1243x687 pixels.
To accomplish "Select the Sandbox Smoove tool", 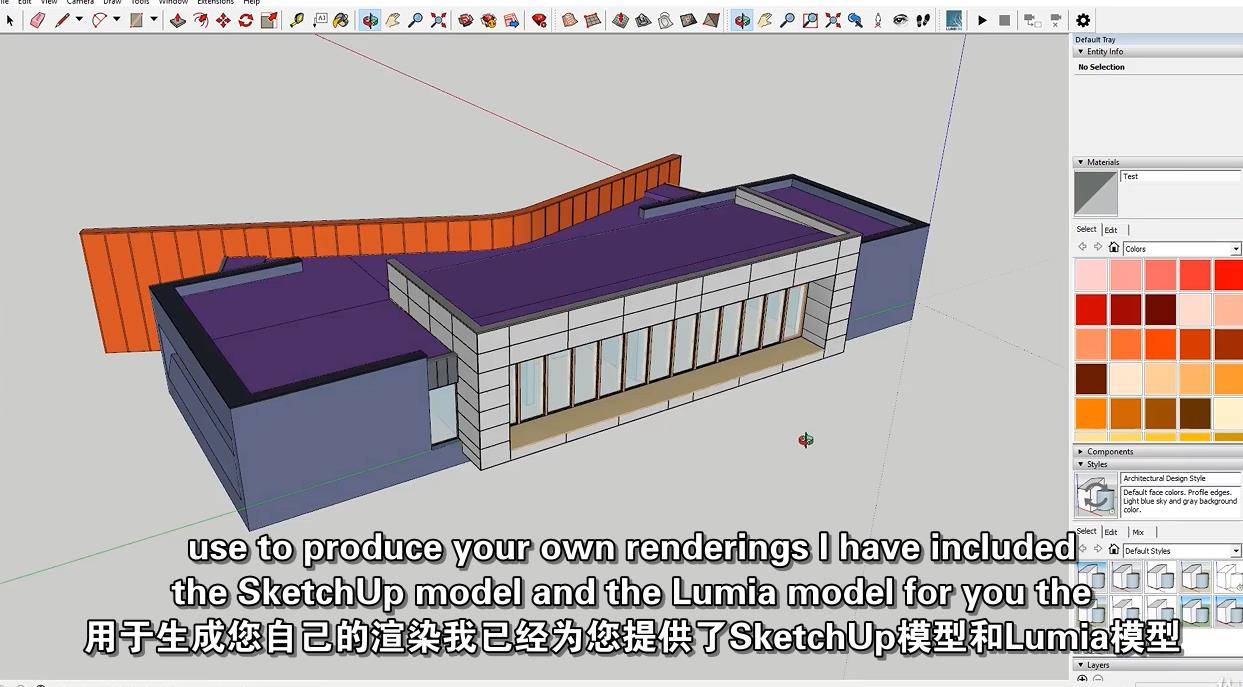I will coord(621,20).
